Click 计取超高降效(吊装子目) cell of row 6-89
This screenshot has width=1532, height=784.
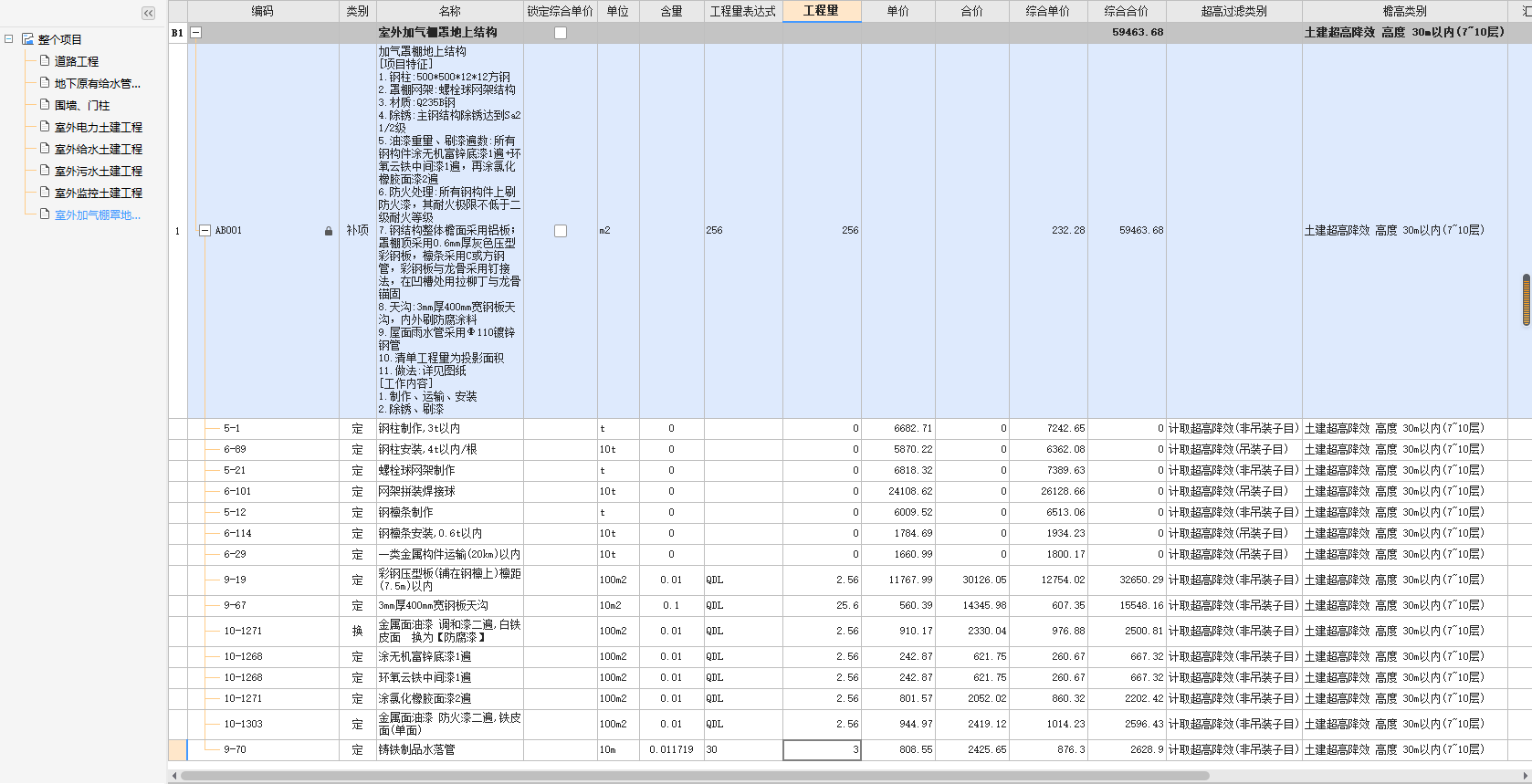[x=1234, y=449]
